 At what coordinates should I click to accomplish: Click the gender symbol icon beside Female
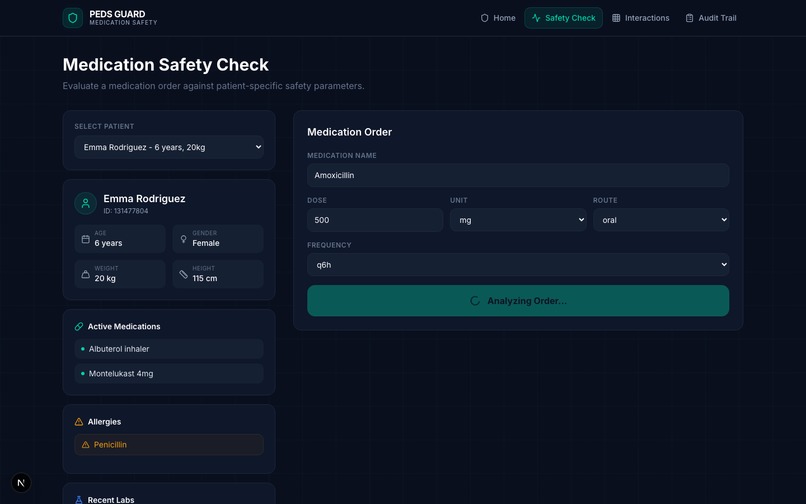(184, 239)
